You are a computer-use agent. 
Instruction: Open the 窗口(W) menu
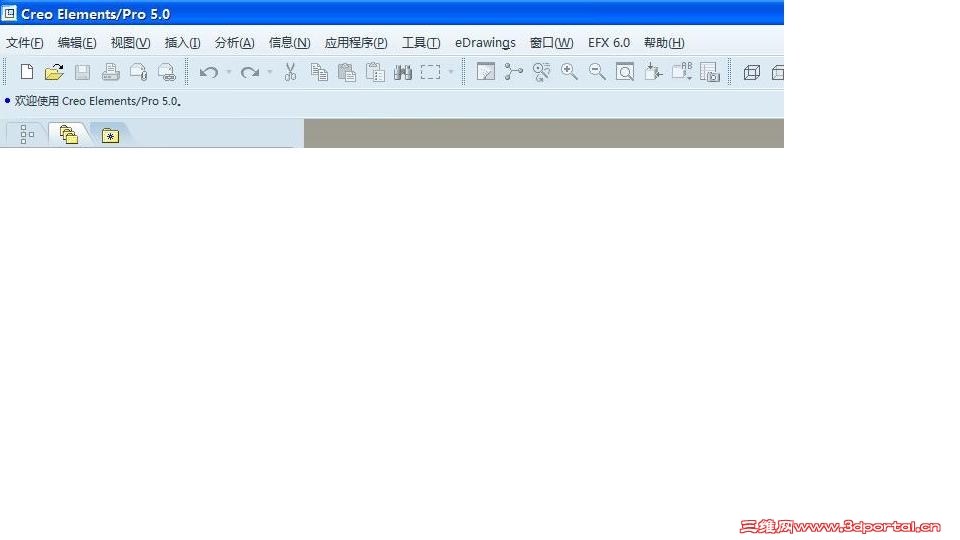pyautogui.click(x=551, y=43)
